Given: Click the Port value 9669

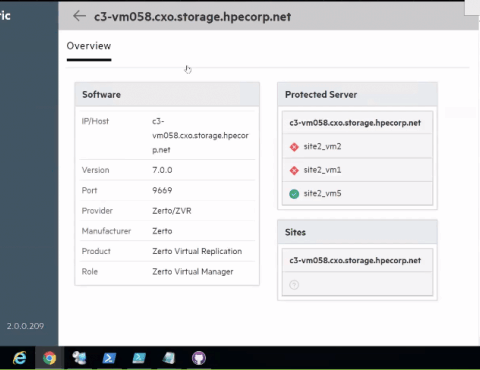Looking at the screenshot, I should [x=162, y=190].
